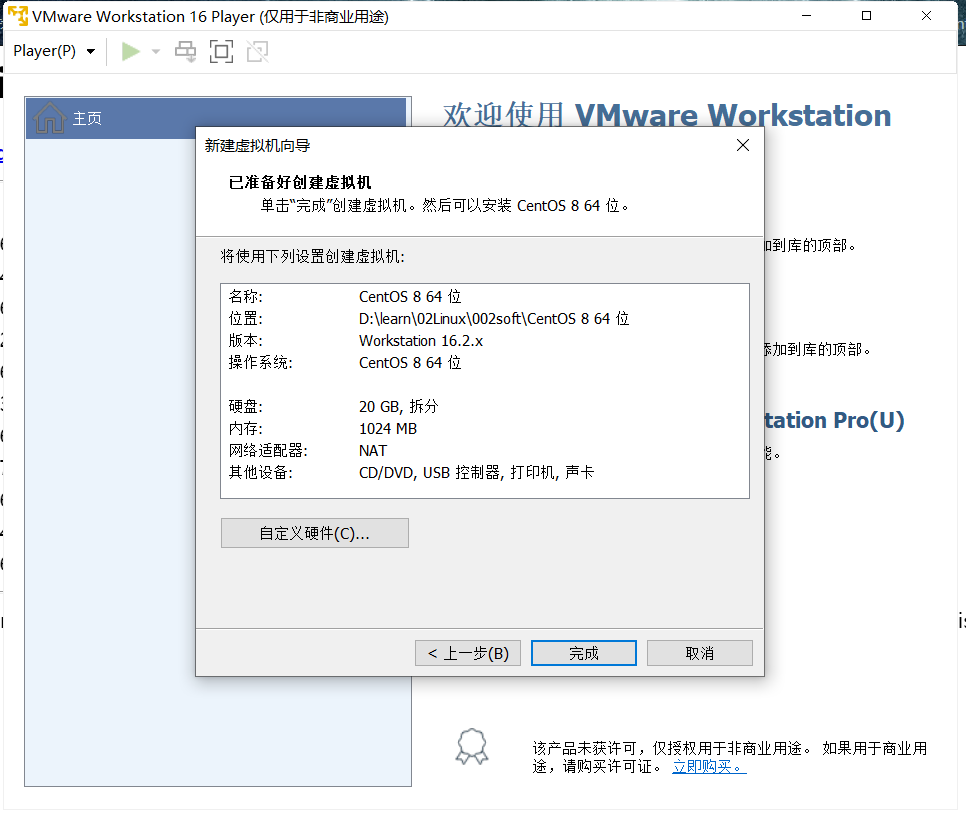Screen dimensions: 966x824
Task: Click the Unity mode toolbar icon
Action: (x=258, y=52)
